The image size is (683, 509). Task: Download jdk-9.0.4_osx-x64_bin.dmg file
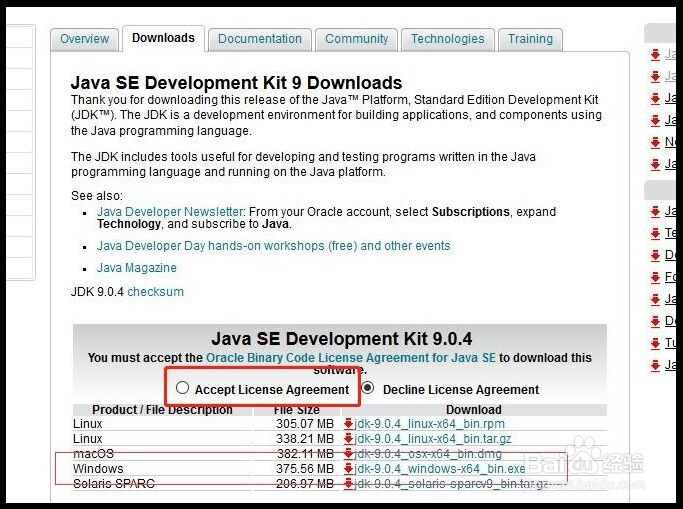[x=428, y=454]
